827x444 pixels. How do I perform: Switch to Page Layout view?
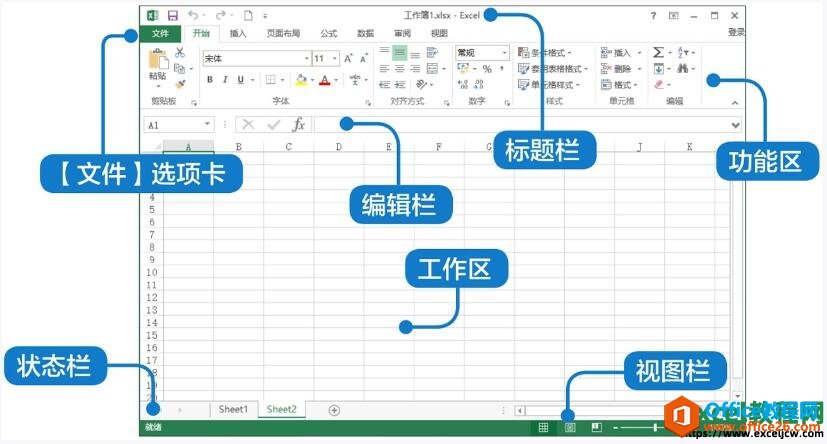click(x=570, y=428)
